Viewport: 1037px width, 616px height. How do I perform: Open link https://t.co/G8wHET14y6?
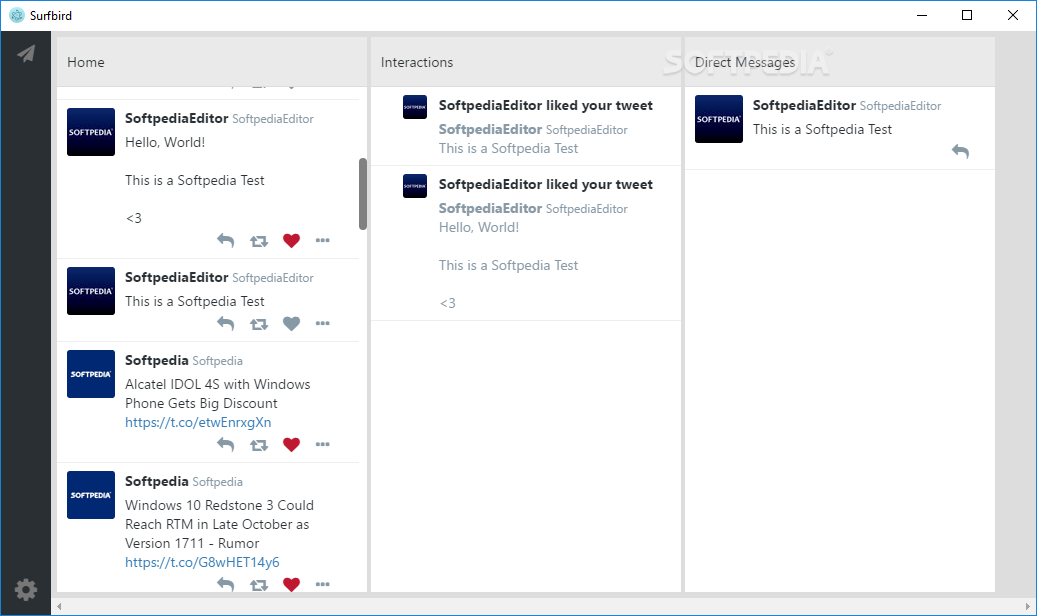pos(202,562)
